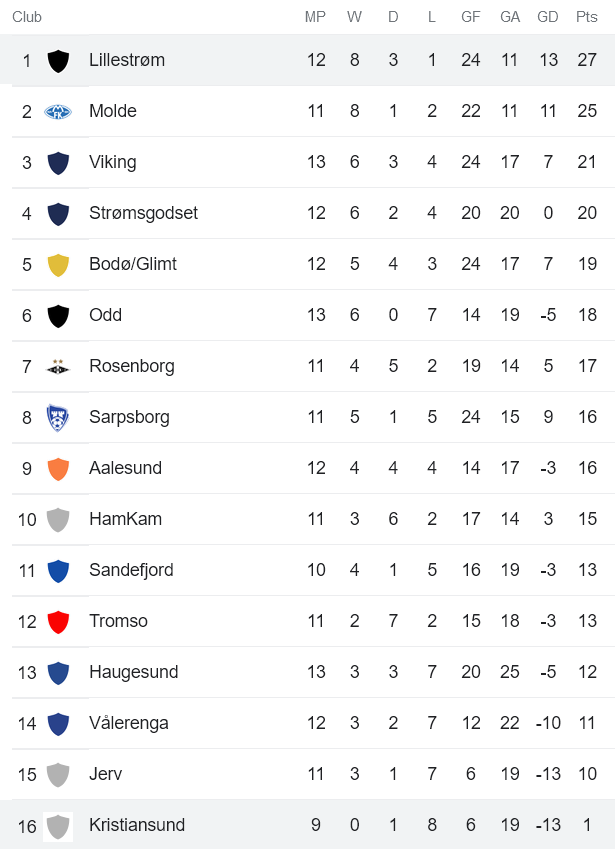Click the Sarpsborg crest icon

coord(58,417)
